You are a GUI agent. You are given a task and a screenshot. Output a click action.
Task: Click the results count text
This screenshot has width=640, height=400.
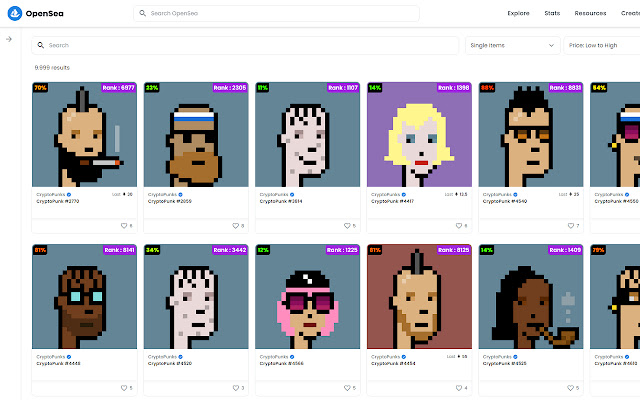tap(52, 67)
